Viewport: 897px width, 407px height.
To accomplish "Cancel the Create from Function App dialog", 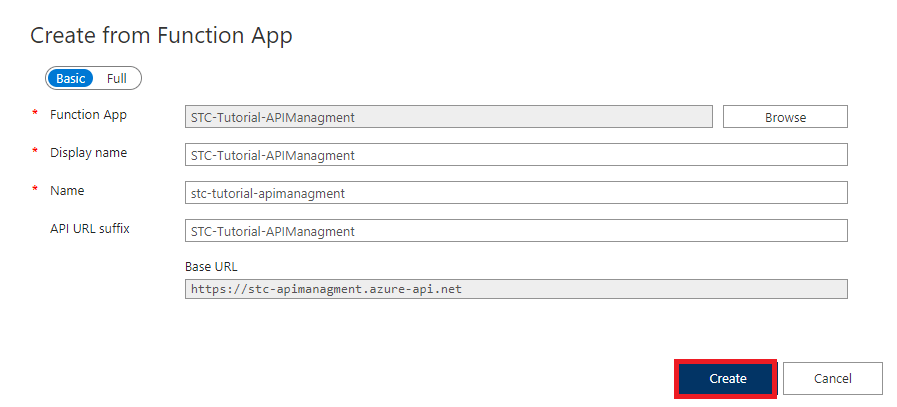I will click(x=832, y=379).
